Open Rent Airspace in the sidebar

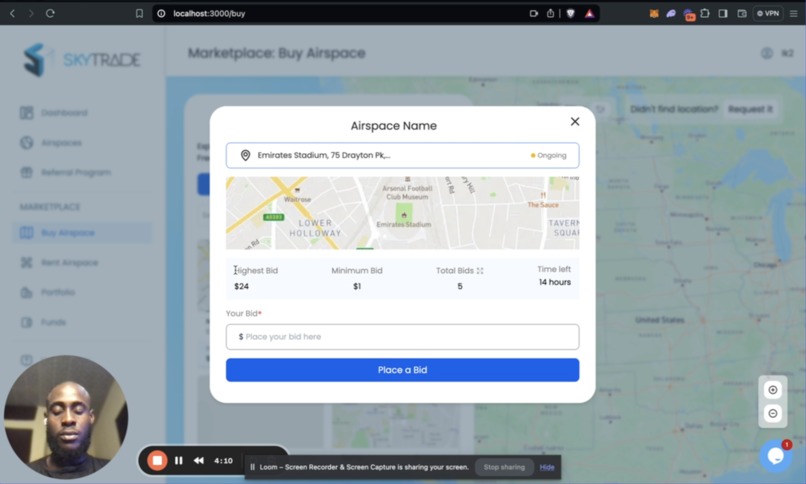pyautogui.click(x=69, y=263)
